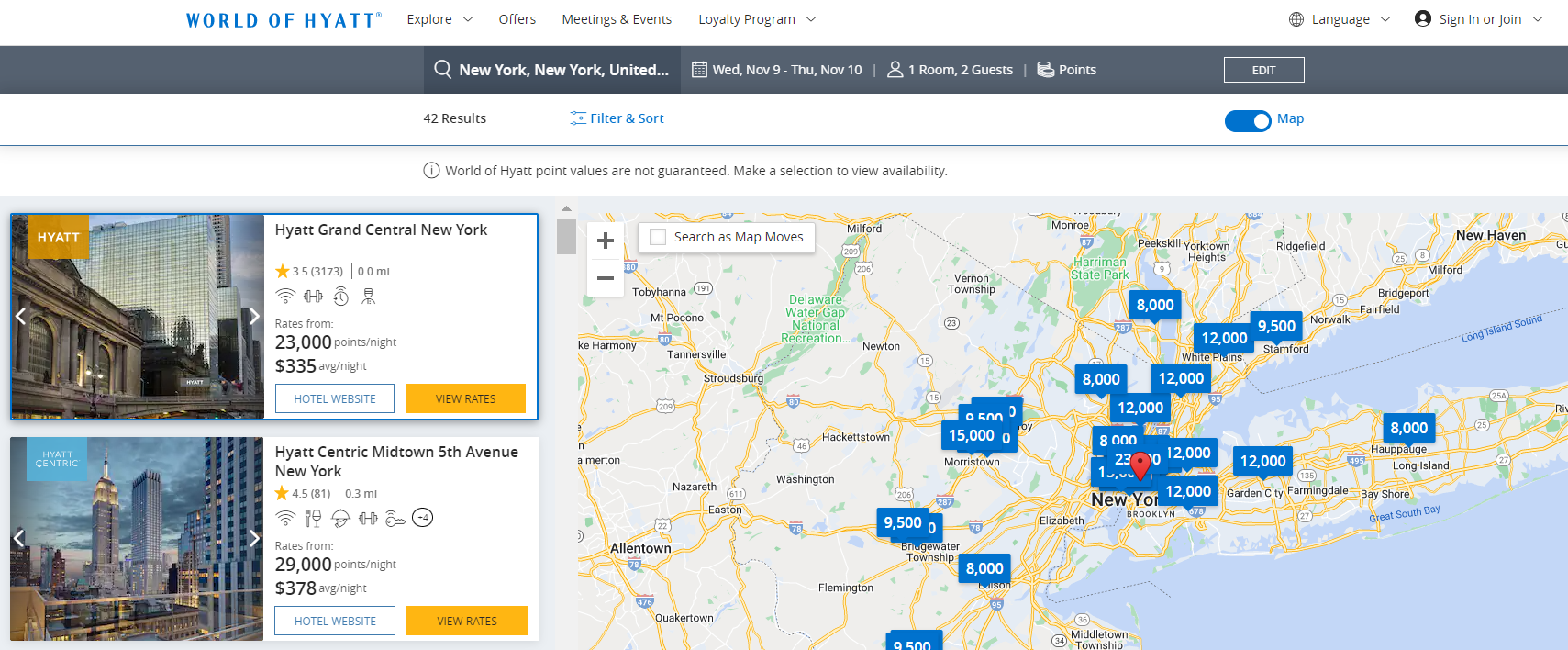Click the Wed, Nov 9 - Thu, Nov 10 dates
This screenshot has width=1568, height=650.
(x=787, y=70)
